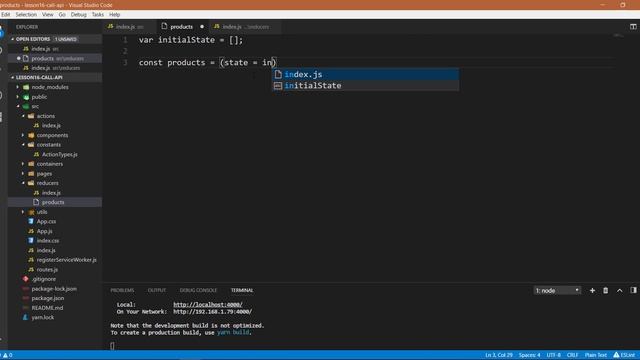Select 'initialState' suggestion

click(x=365, y=86)
